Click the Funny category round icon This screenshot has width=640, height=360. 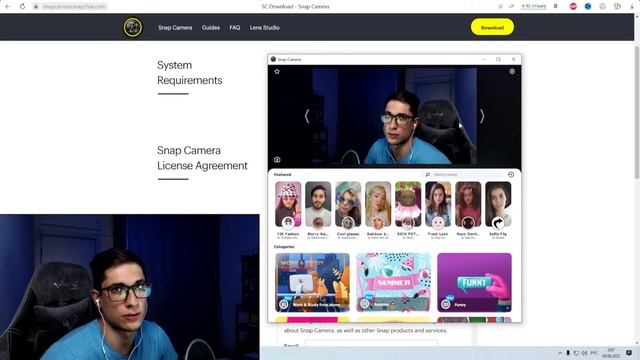pos(446,304)
